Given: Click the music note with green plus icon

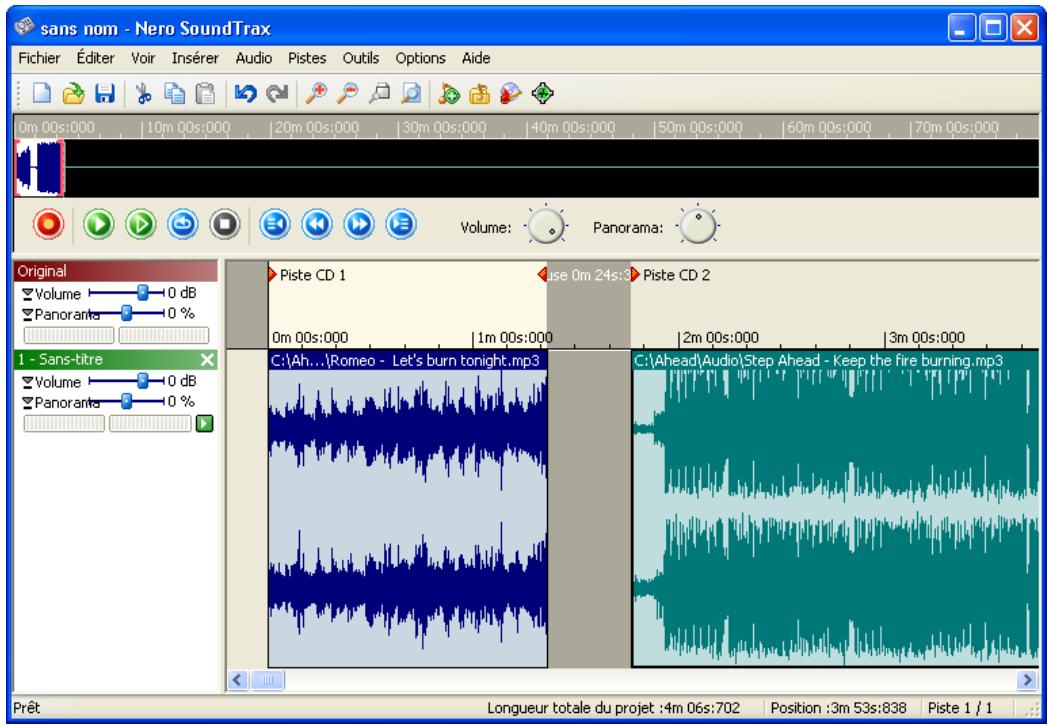Looking at the screenshot, I should coord(449,94).
